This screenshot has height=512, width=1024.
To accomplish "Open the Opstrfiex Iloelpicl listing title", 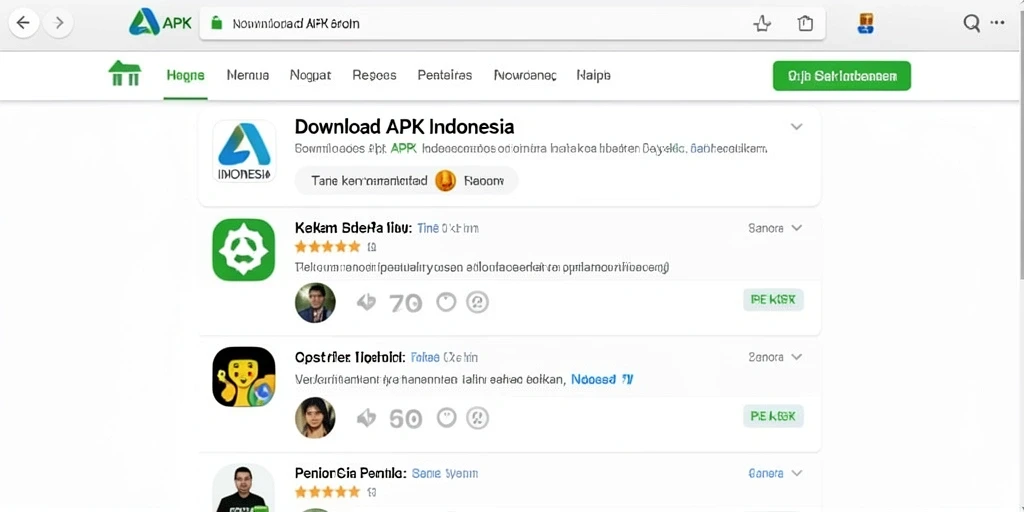I will pyautogui.click(x=351, y=357).
